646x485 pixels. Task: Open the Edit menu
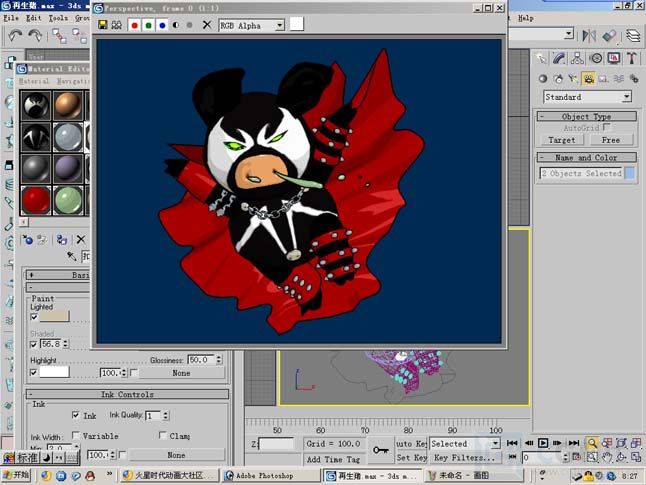pyautogui.click(x=34, y=18)
